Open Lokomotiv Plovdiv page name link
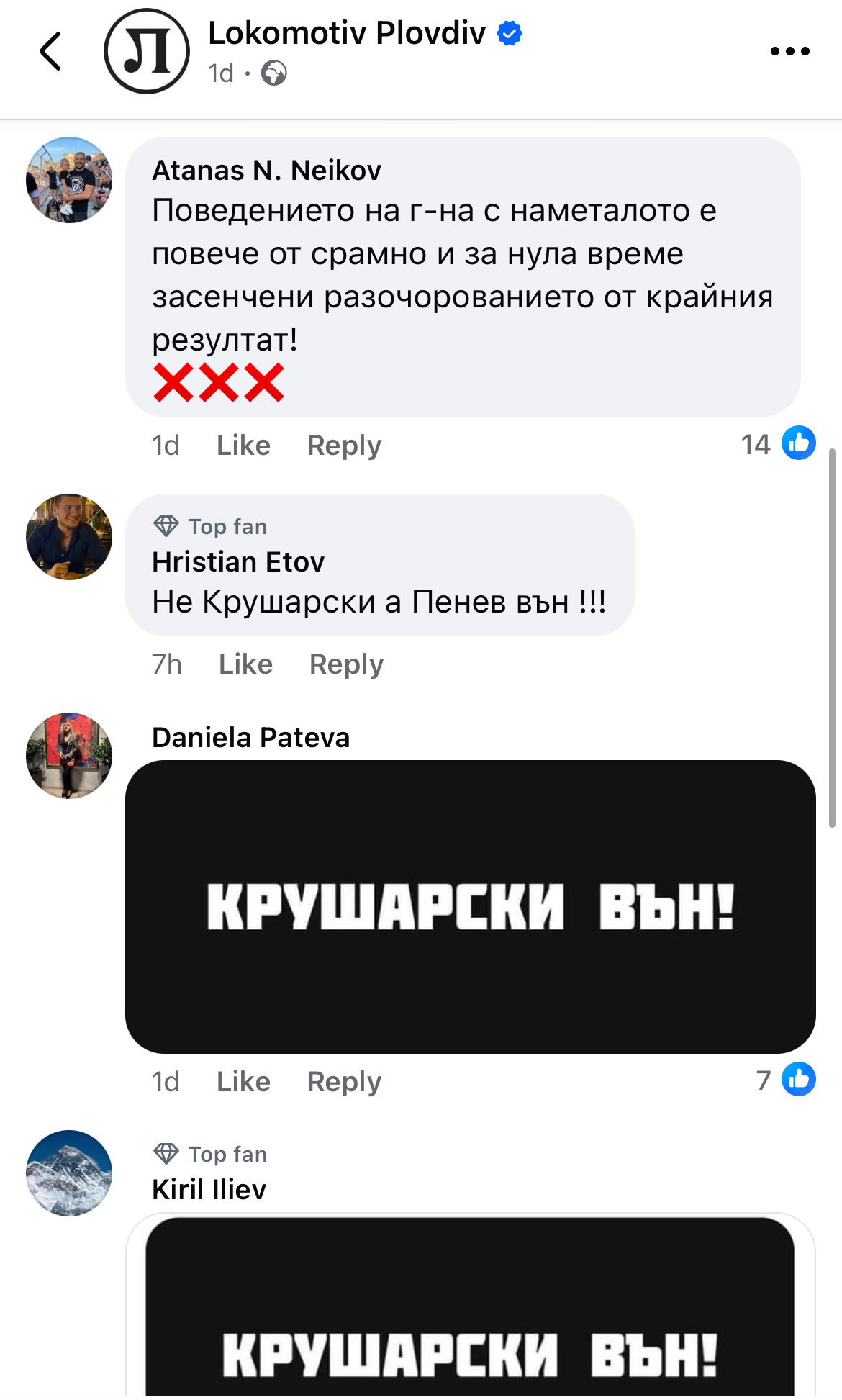842x1400 pixels. point(347,33)
